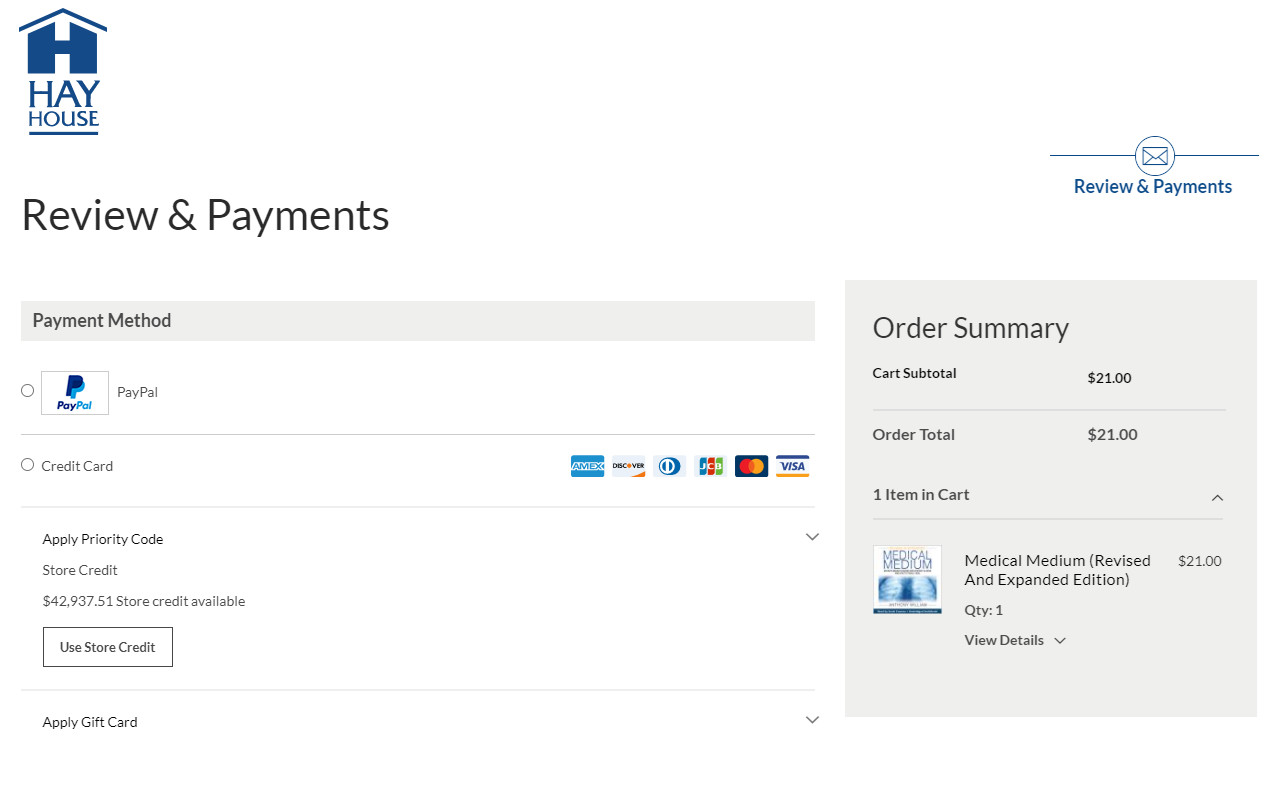The image size is (1276, 791).
Task: Select the PayPal payment radio button
Action: tap(28, 391)
